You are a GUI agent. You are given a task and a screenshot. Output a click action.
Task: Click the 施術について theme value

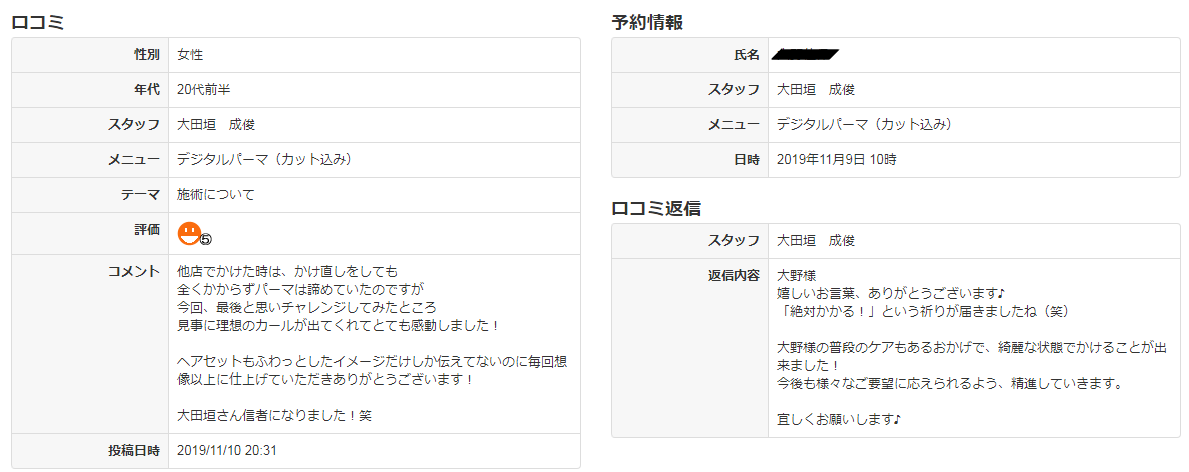(x=216, y=195)
